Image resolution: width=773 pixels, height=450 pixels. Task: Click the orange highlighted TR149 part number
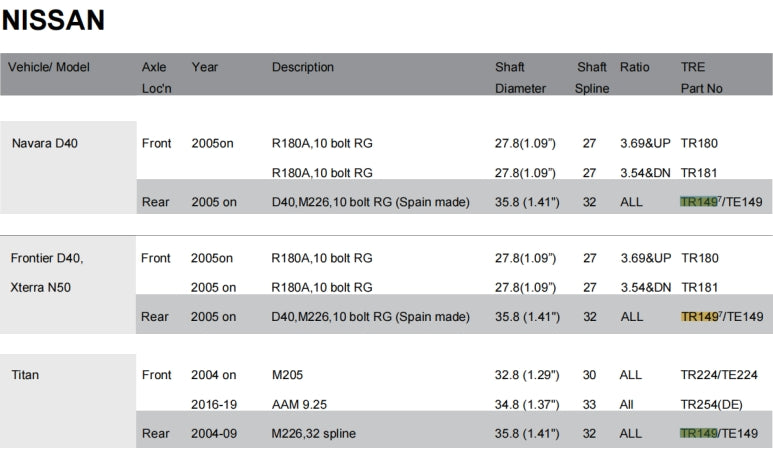pyautogui.click(x=699, y=317)
